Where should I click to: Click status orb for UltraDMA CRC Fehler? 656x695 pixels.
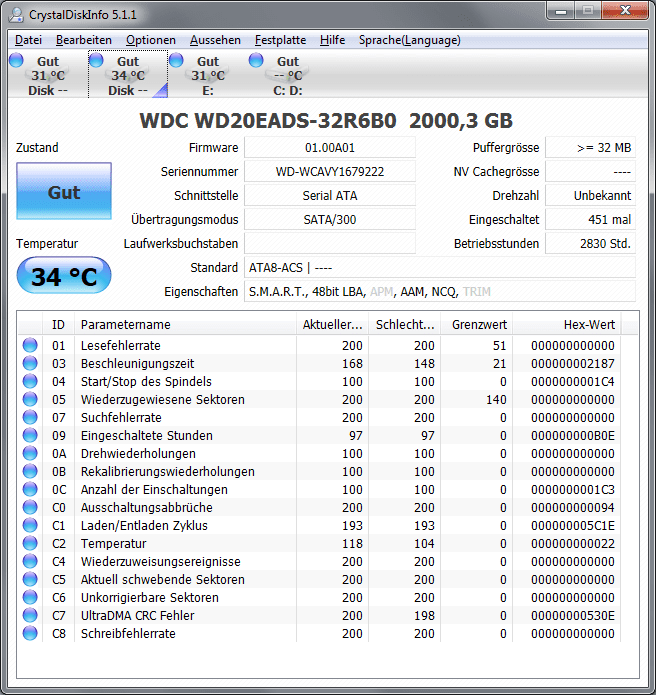tap(30, 615)
